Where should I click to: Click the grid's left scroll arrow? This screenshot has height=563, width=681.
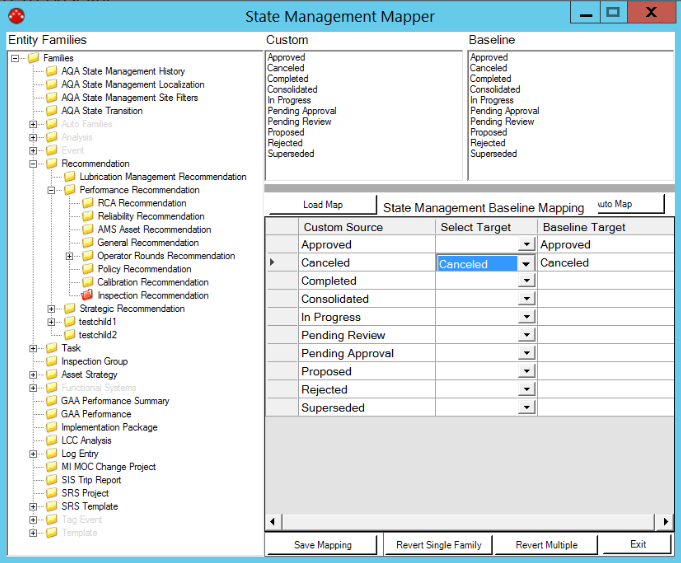pyautogui.click(x=273, y=521)
